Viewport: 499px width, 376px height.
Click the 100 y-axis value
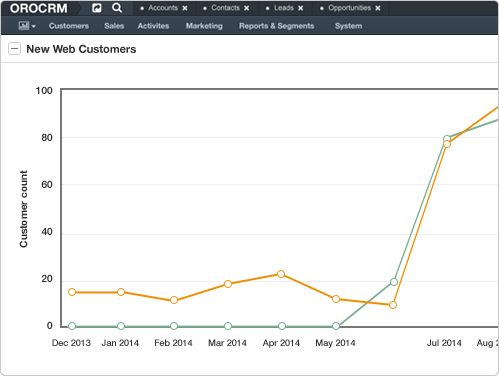click(x=44, y=90)
